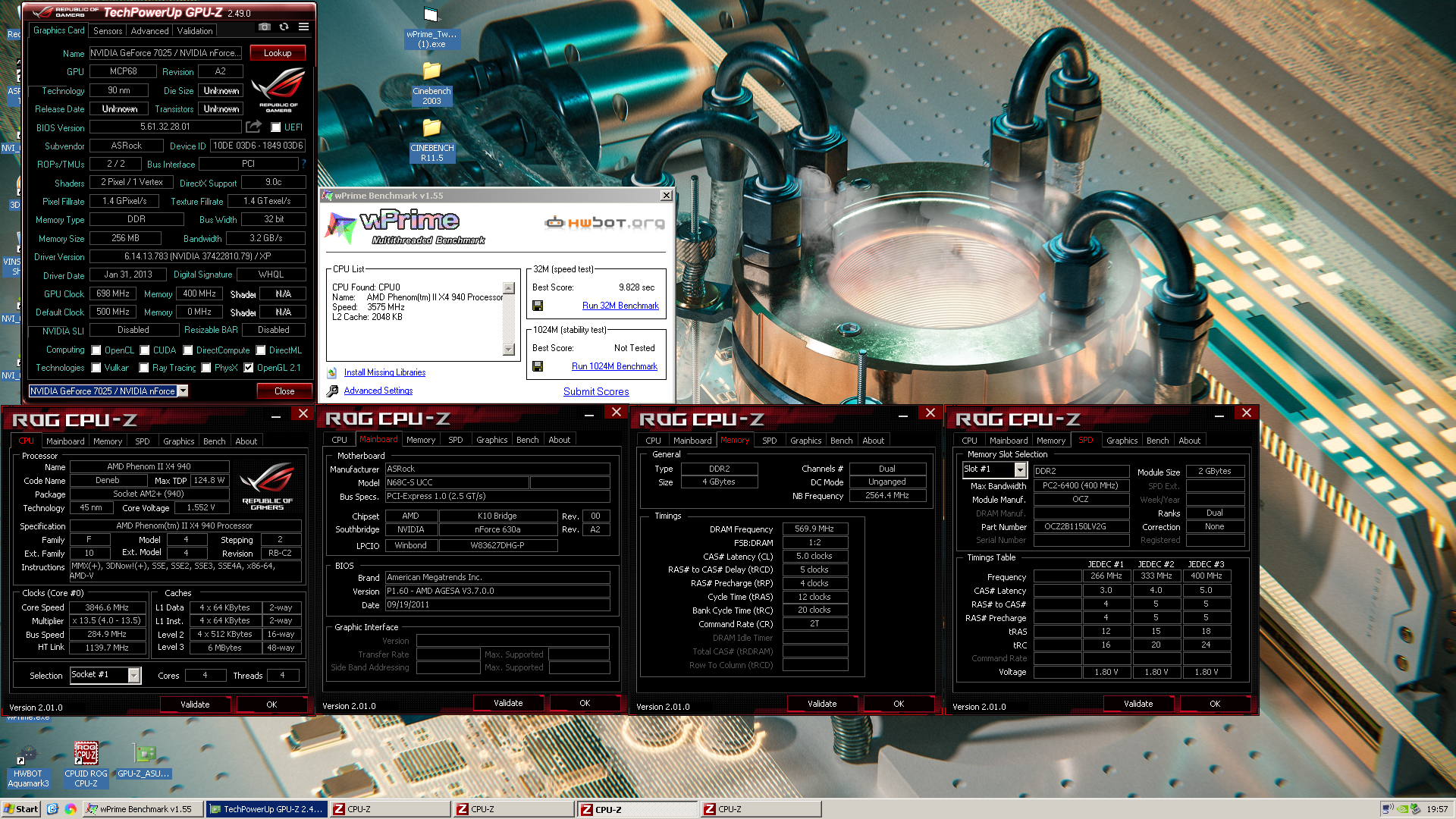
Task: Click GPU-Z screenshot camera icon
Action: tap(264, 27)
